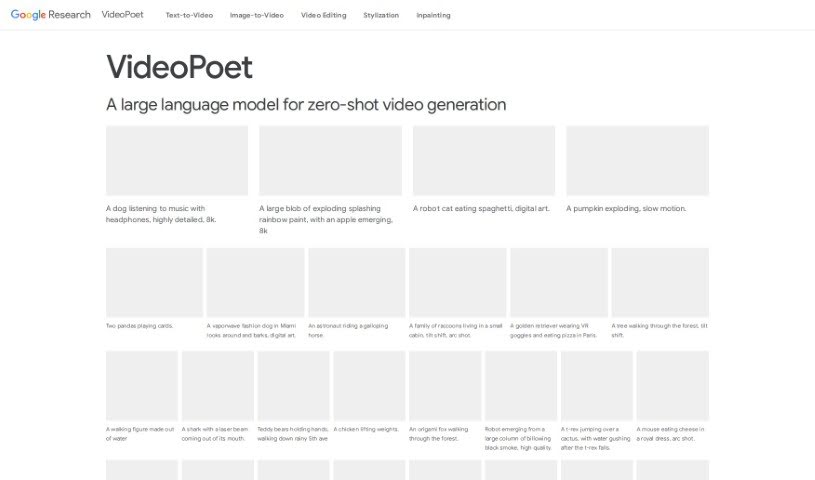Play the vaporwave fashion dog video
815x480 pixels.
click(x=255, y=282)
